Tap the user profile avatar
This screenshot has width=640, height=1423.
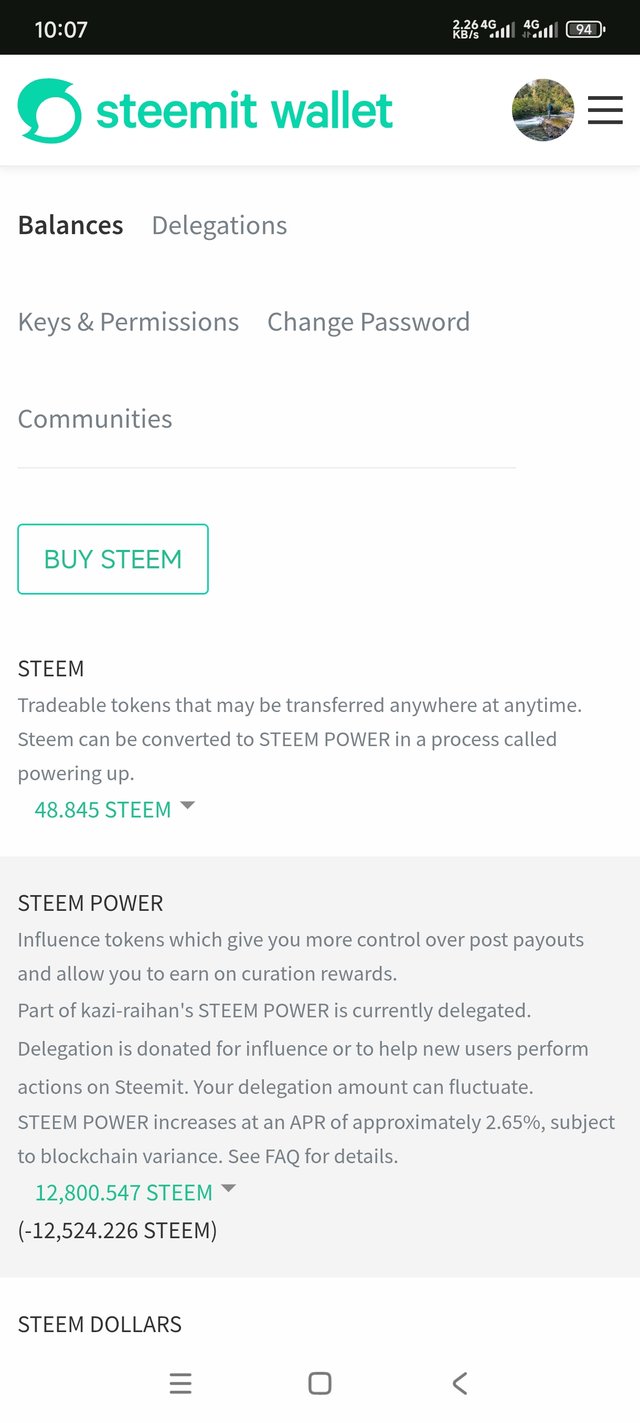[x=543, y=110]
